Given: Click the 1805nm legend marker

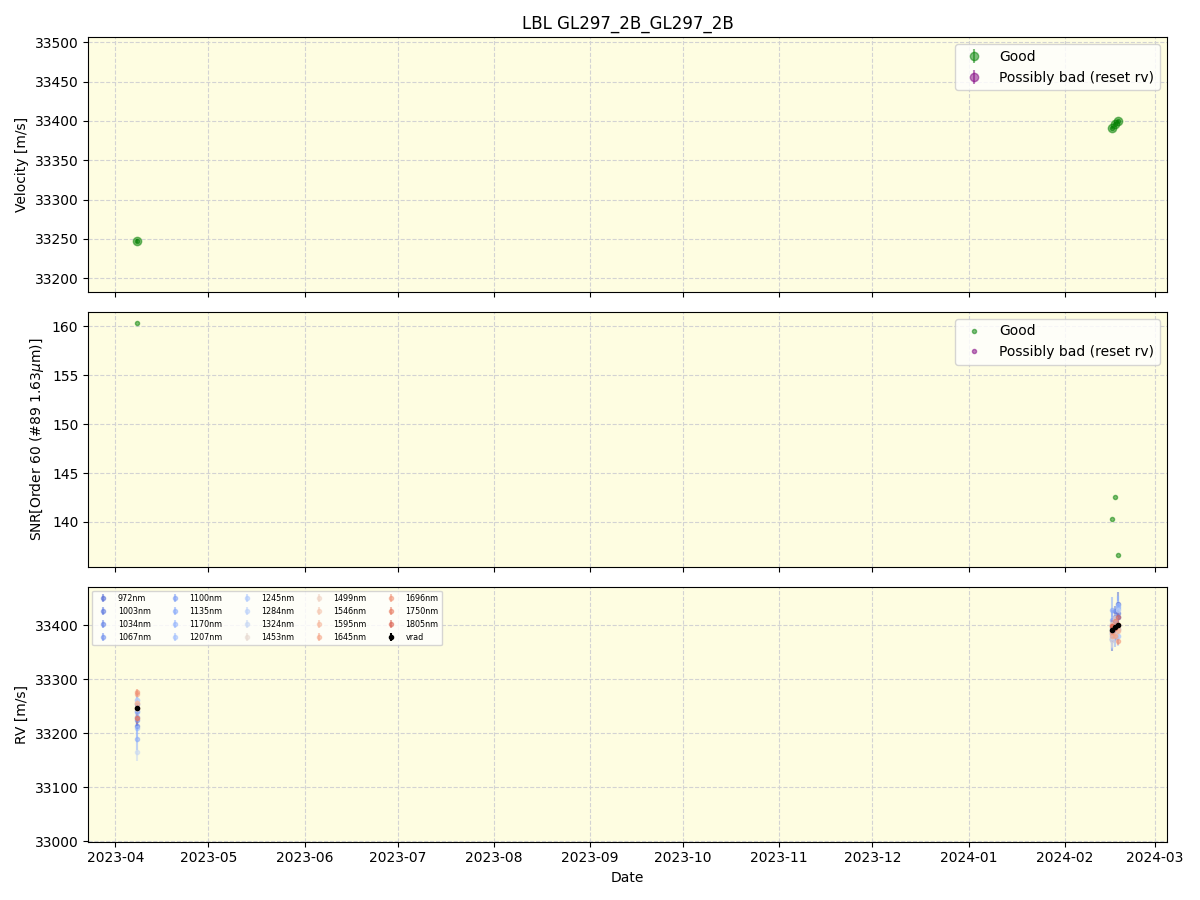Looking at the screenshot, I should pos(391,624).
